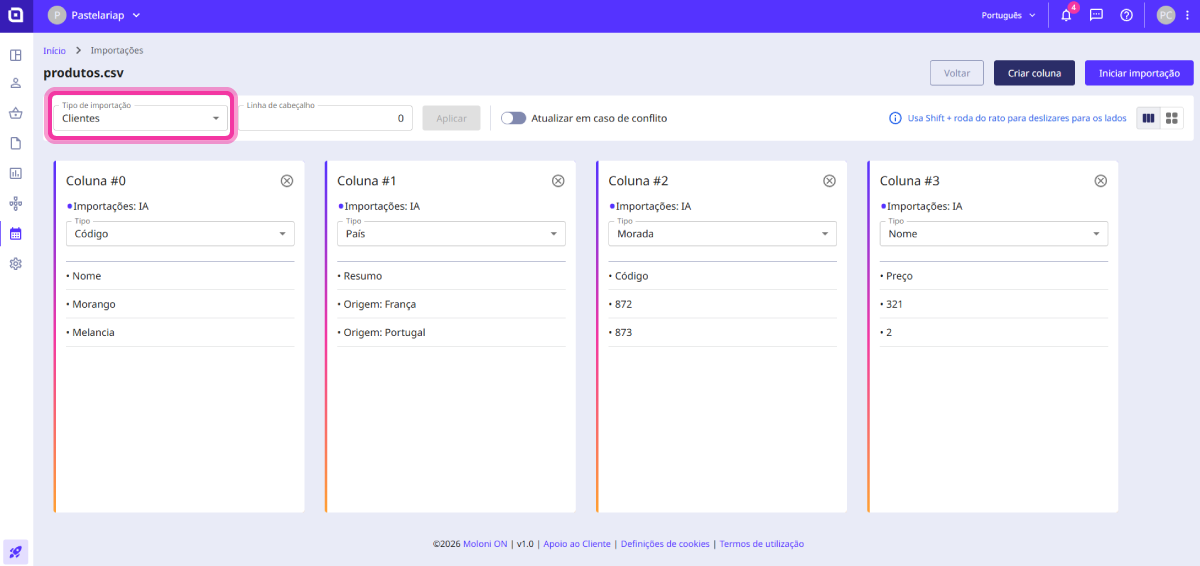Open notifications bell with badge 4
This screenshot has width=1200, height=566.
[1067, 15]
